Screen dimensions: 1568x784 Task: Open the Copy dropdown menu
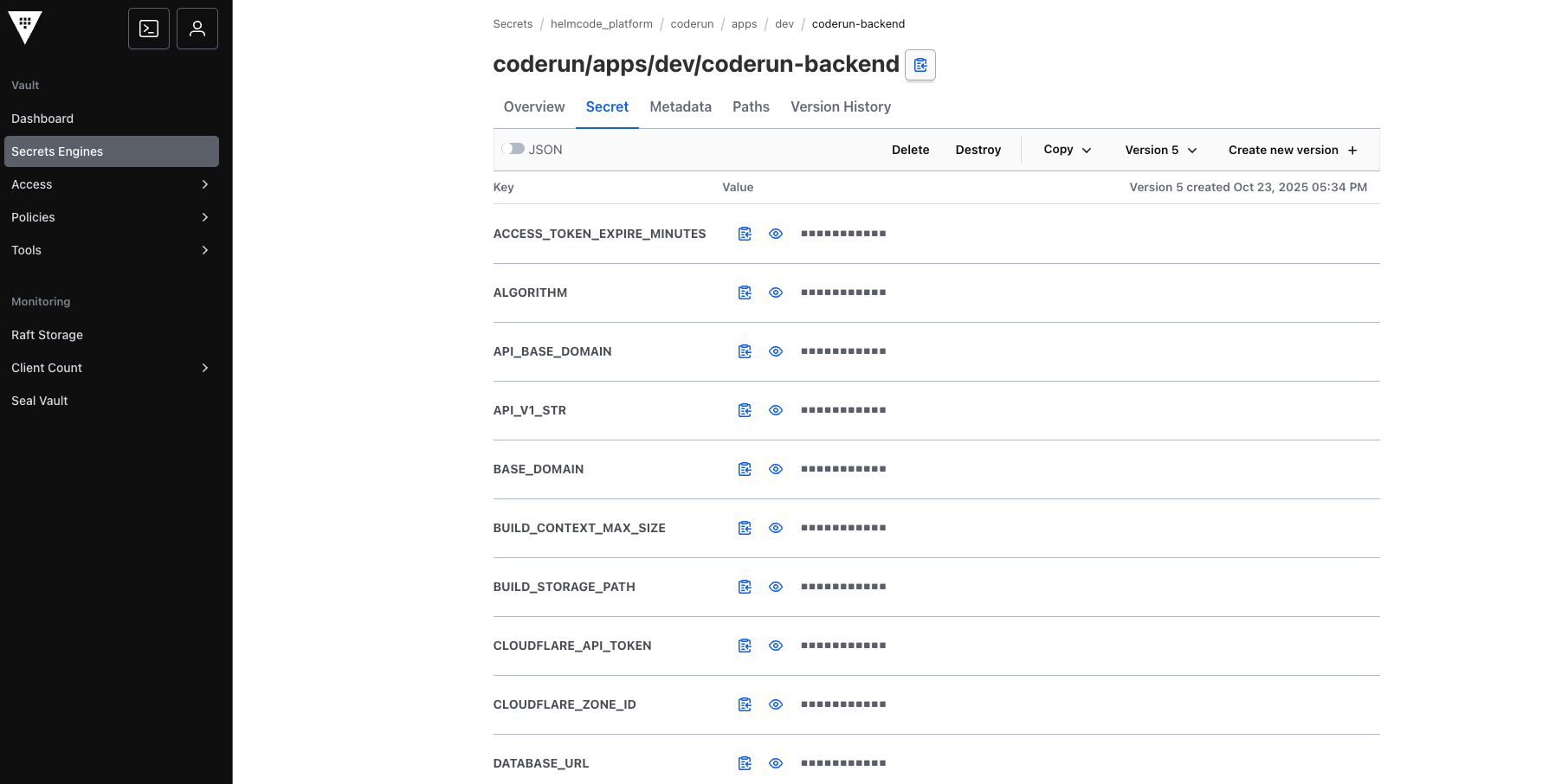pyautogui.click(x=1065, y=150)
